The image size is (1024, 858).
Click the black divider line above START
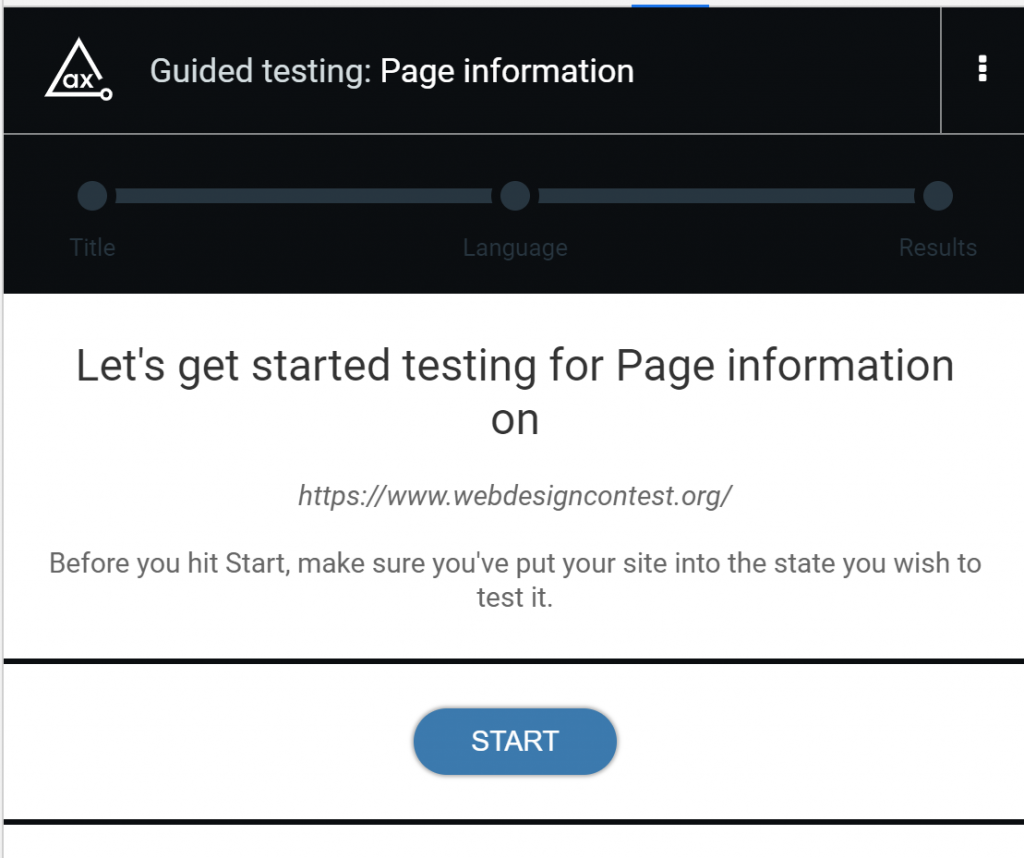tap(513, 661)
